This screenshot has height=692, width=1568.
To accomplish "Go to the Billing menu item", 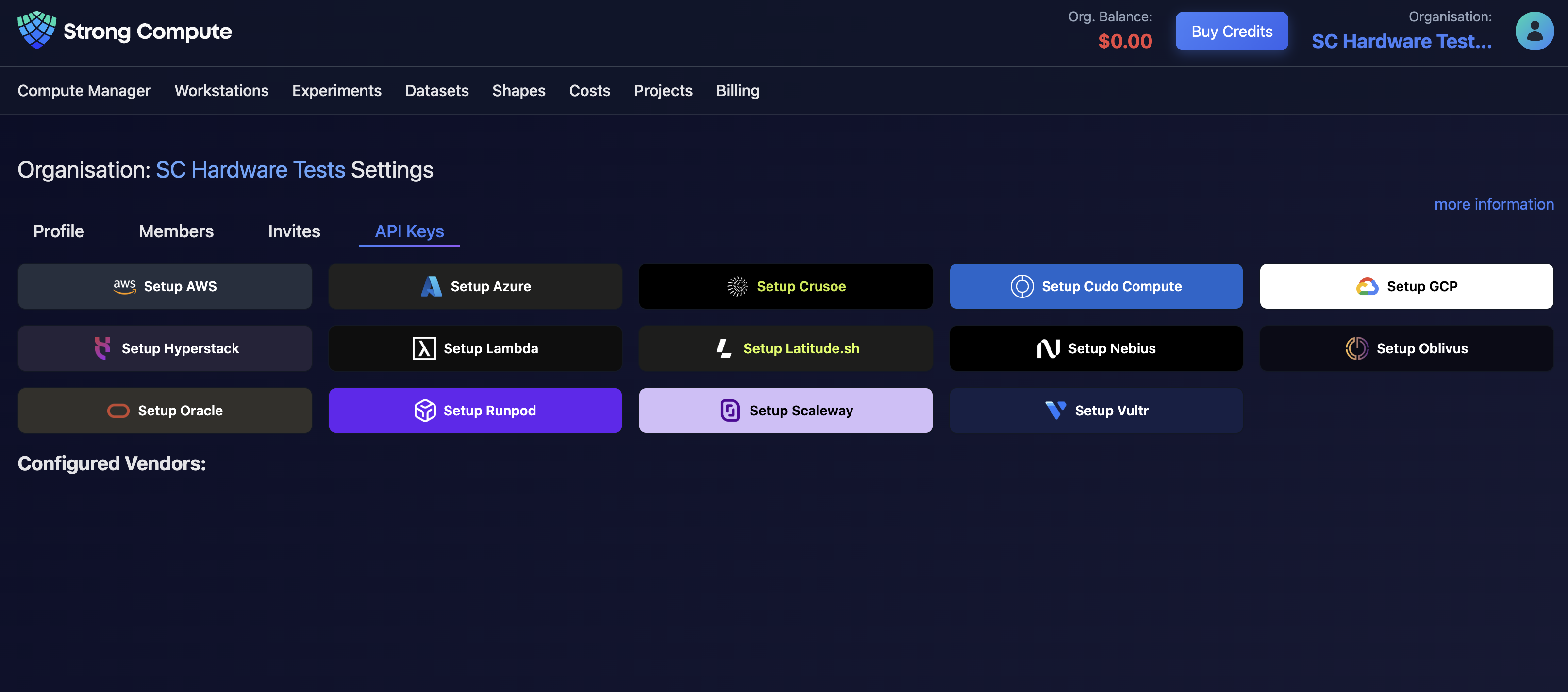I will pos(738,91).
